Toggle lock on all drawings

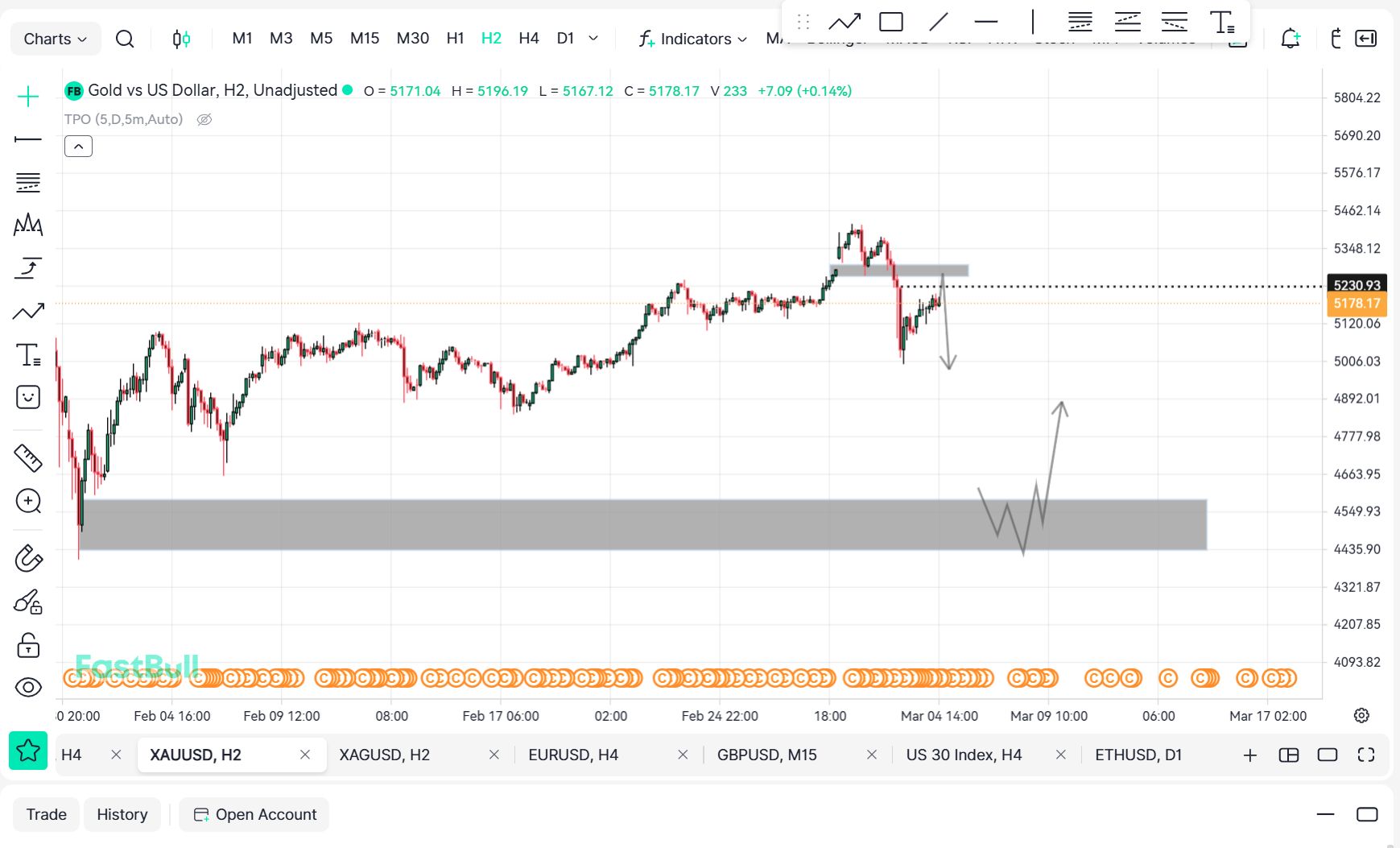tap(28, 645)
